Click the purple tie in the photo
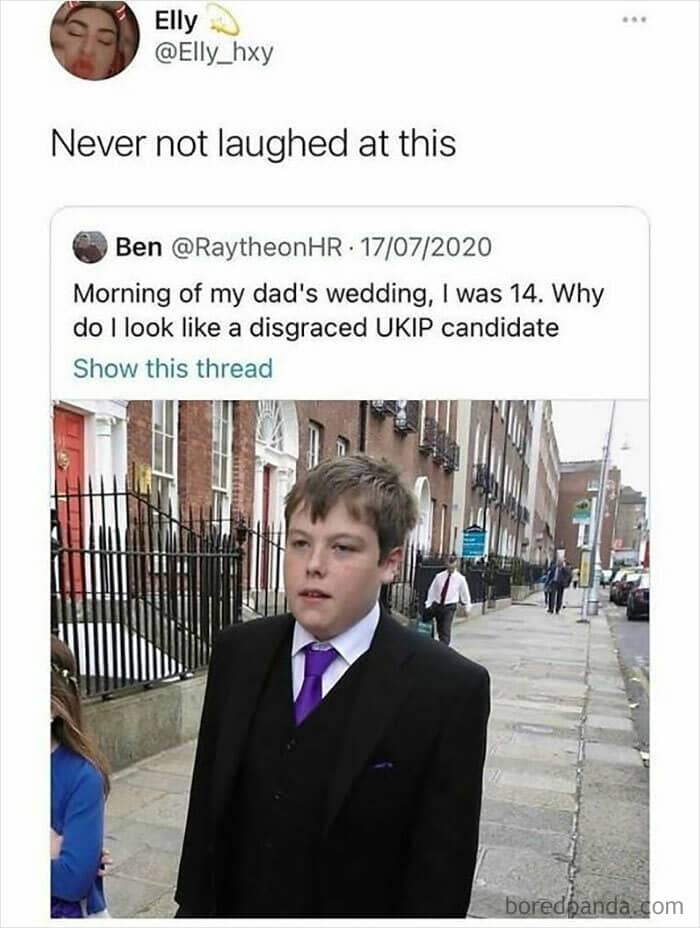Viewport: 700px width, 928px height. 314,682
